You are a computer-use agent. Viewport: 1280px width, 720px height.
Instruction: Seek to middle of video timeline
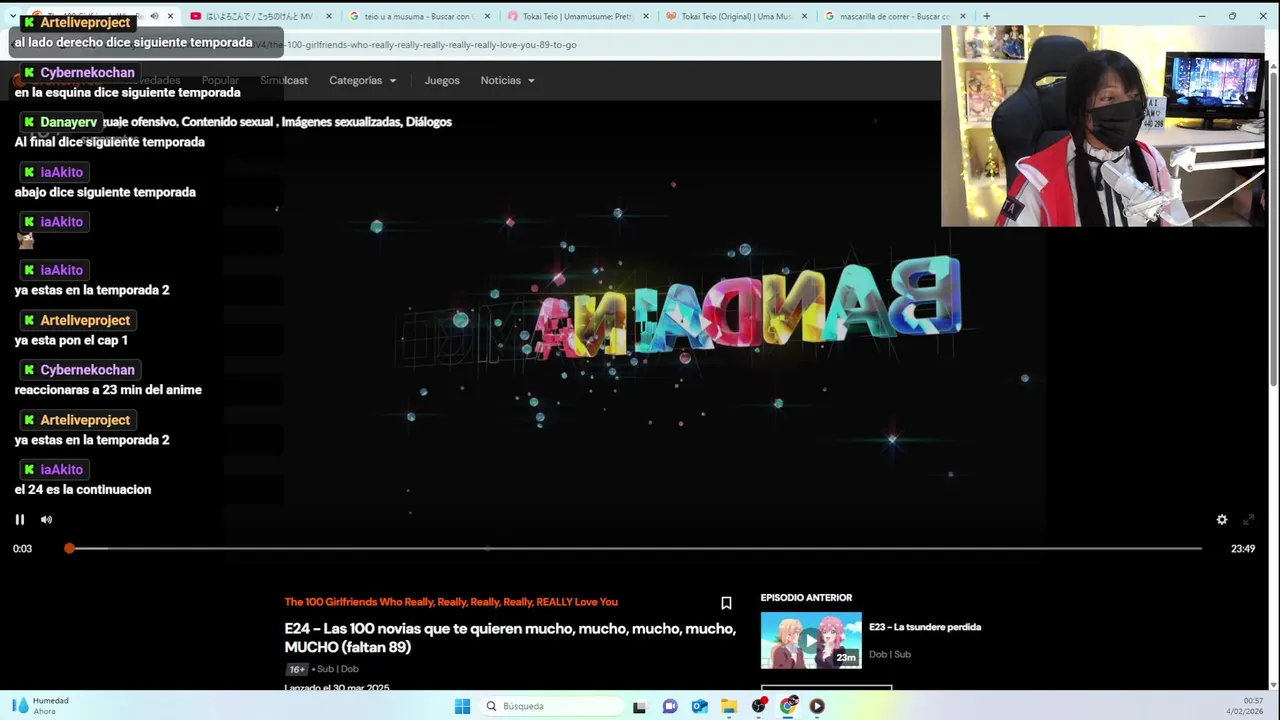635,548
